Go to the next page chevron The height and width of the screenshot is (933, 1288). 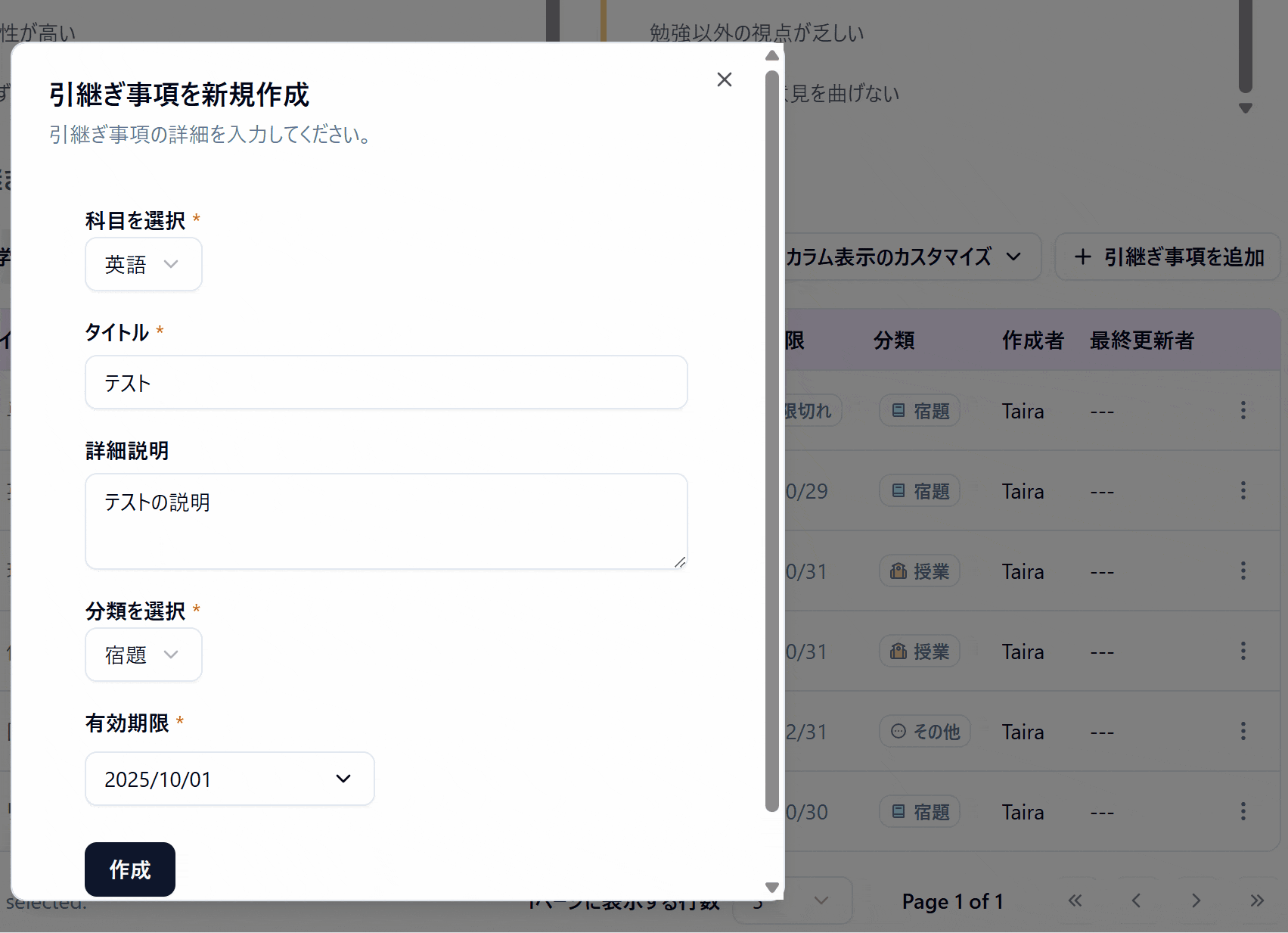tap(1196, 900)
